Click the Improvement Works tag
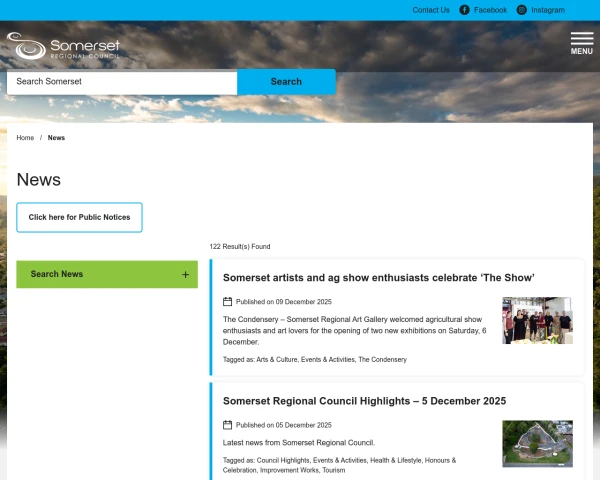This screenshot has width=600, height=480. (x=289, y=470)
